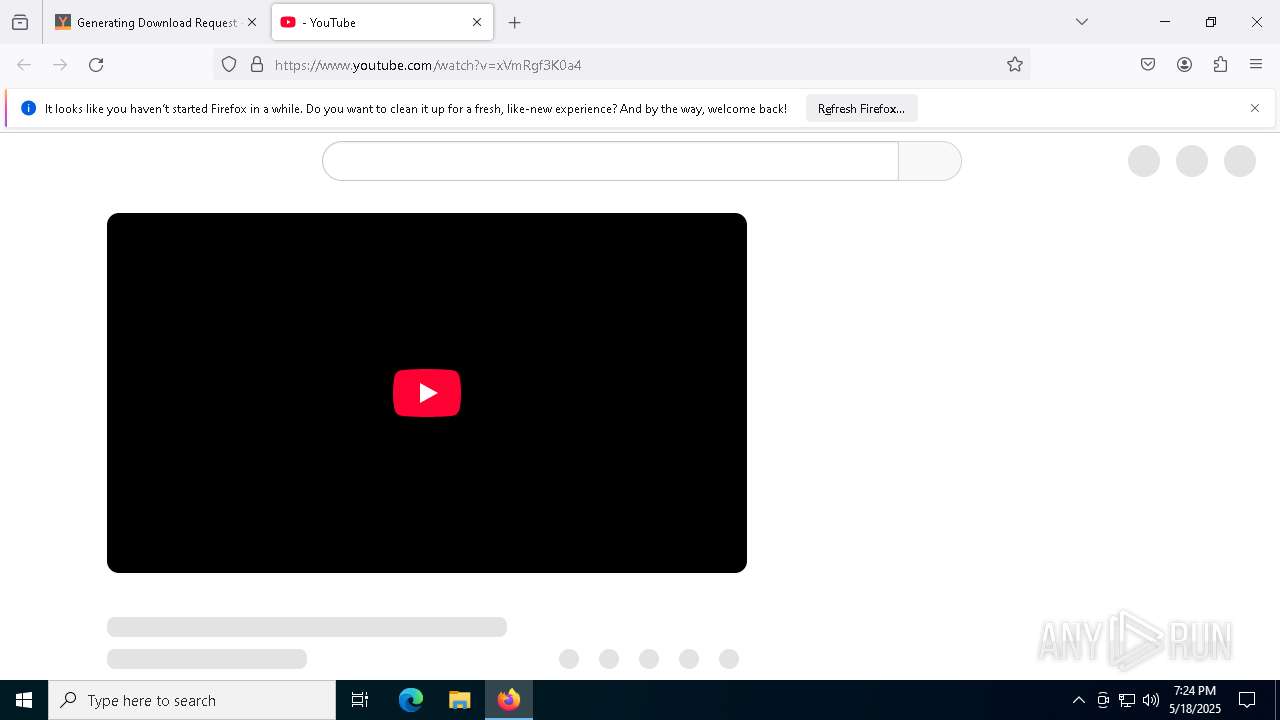Viewport: 1280px width, 720px height.
Task: Open a new tab
Action: pyautogui.click(x=515, y=22)
